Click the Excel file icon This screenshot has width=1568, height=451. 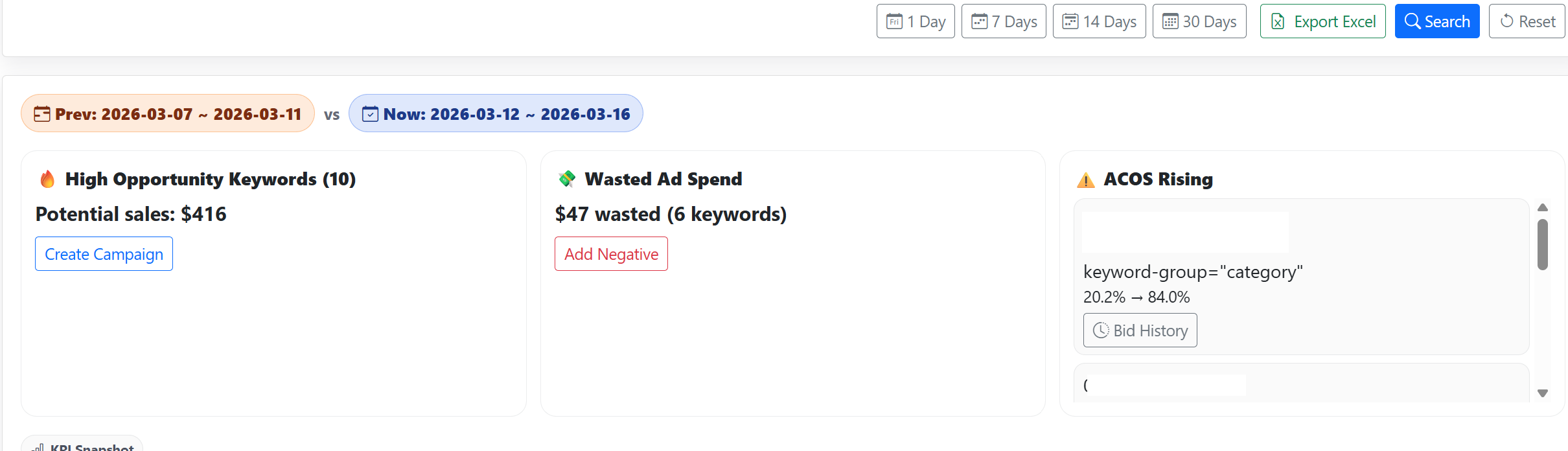coord(1278,21)
